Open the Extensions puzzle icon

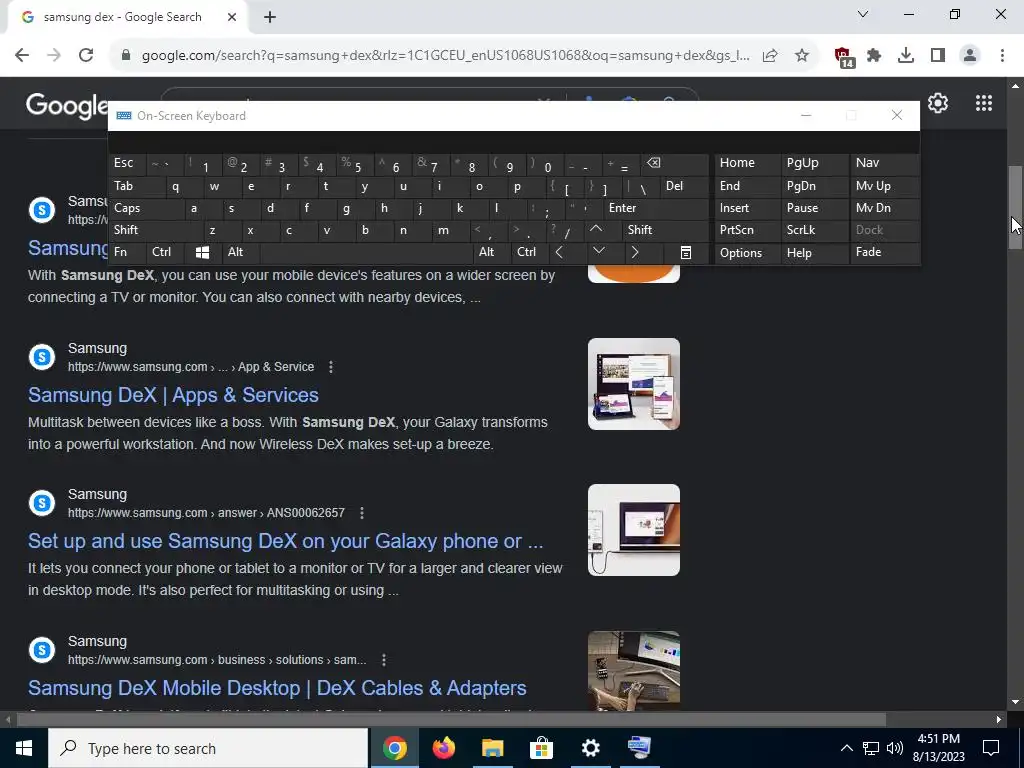tap(874, 56)
